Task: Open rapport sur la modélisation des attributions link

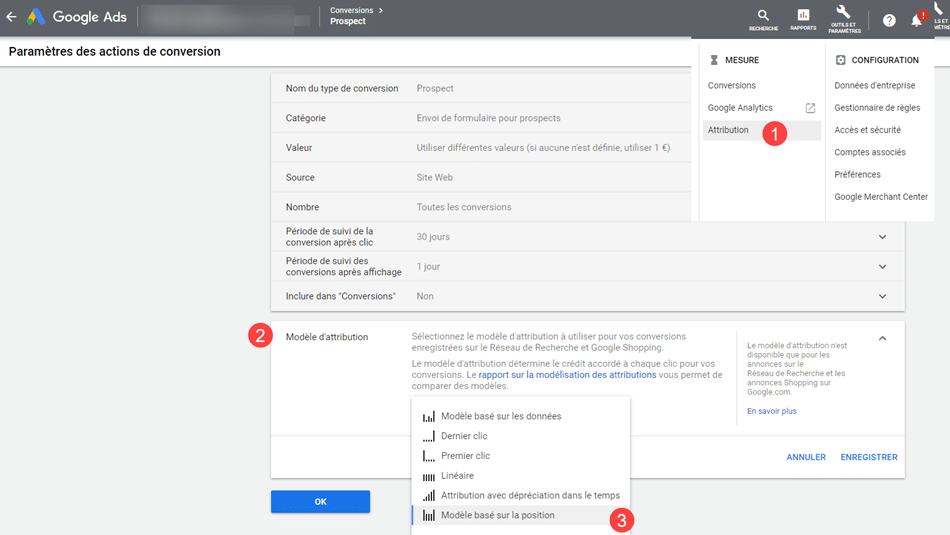Action: 567,375
